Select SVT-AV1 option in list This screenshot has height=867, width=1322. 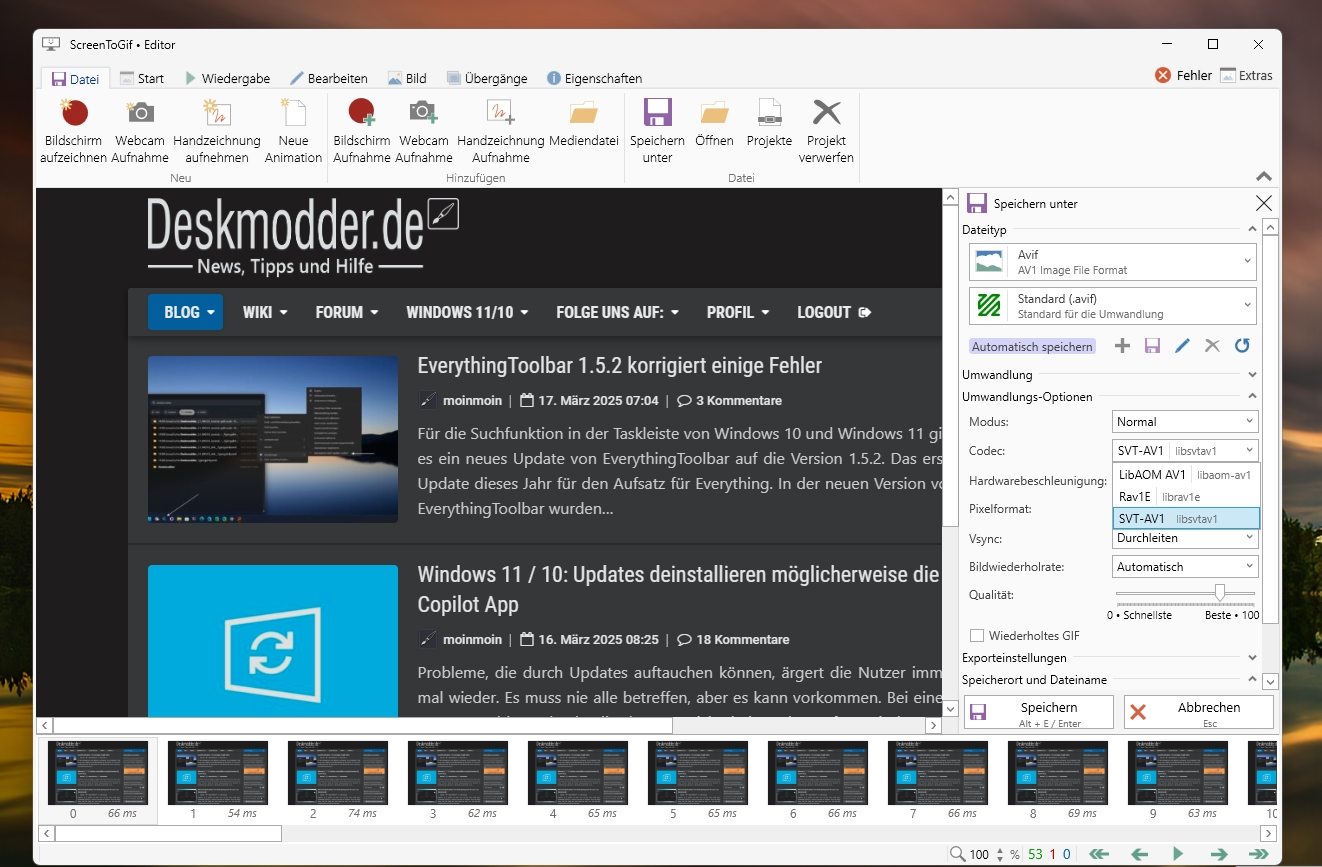(1186, 519)
